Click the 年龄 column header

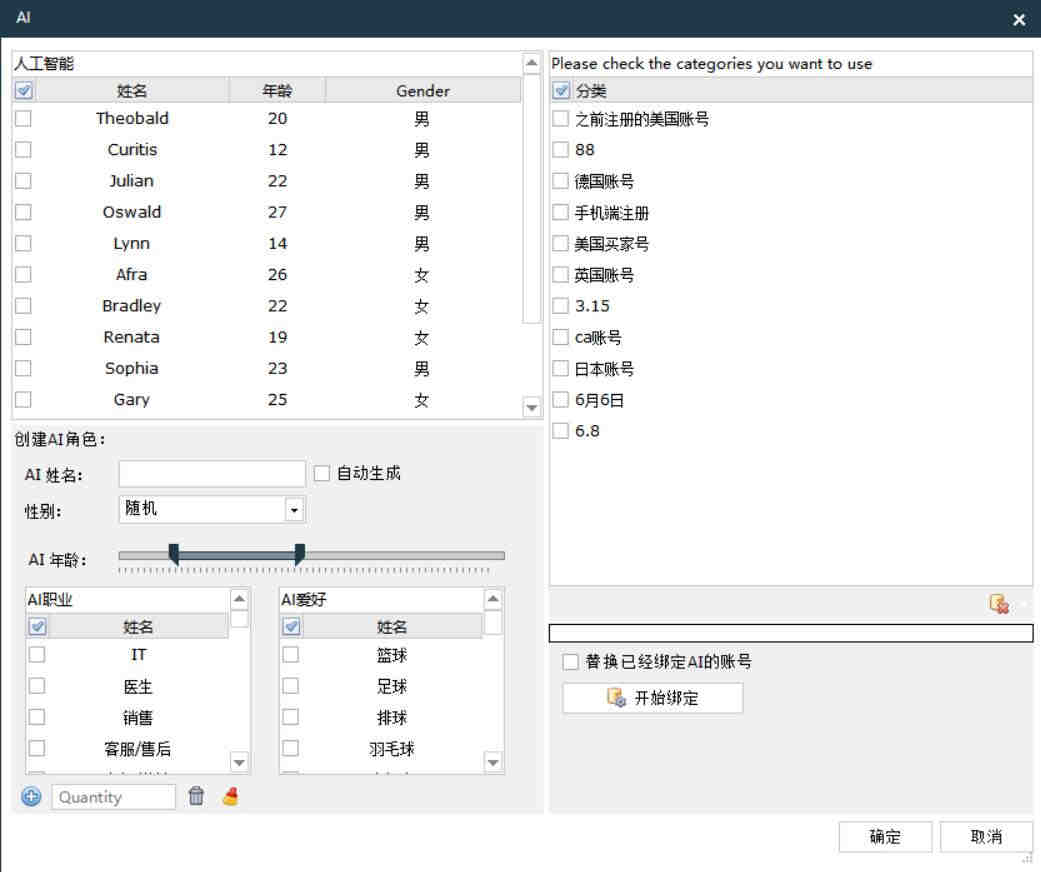277,91
